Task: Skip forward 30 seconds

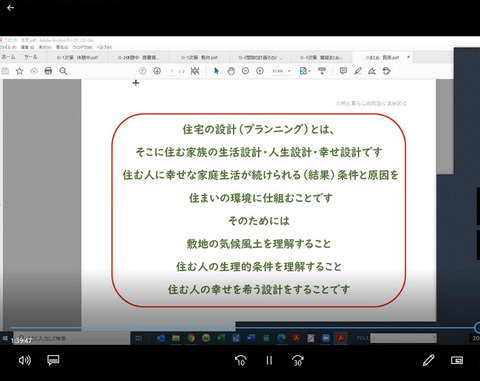Action: click(298, 360)
